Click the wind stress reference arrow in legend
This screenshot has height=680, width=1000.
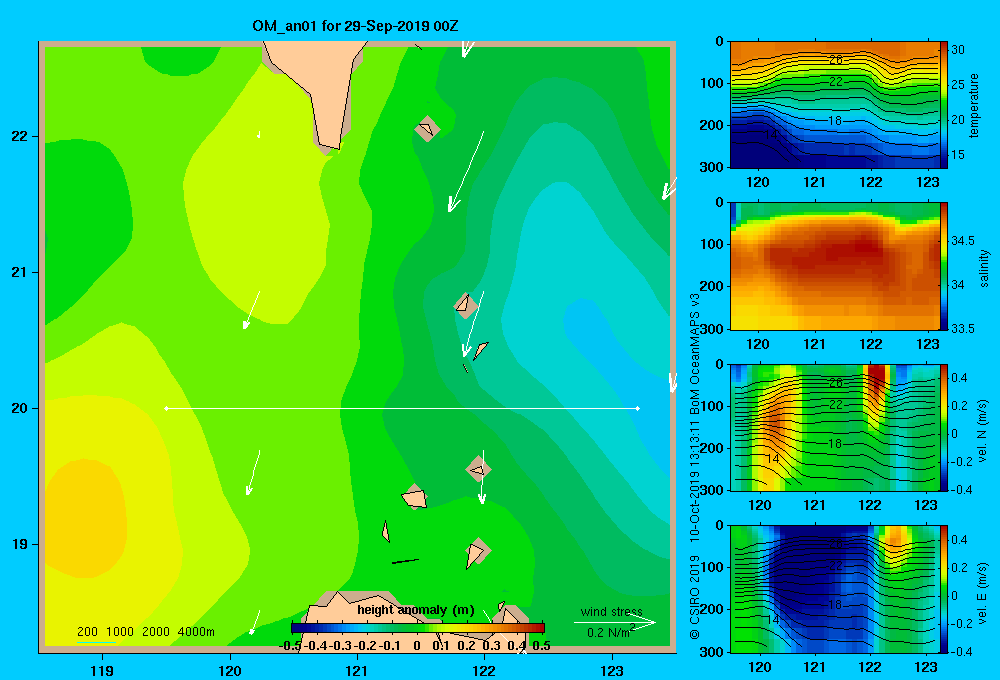pyautogui.click(x=615, y=623)
